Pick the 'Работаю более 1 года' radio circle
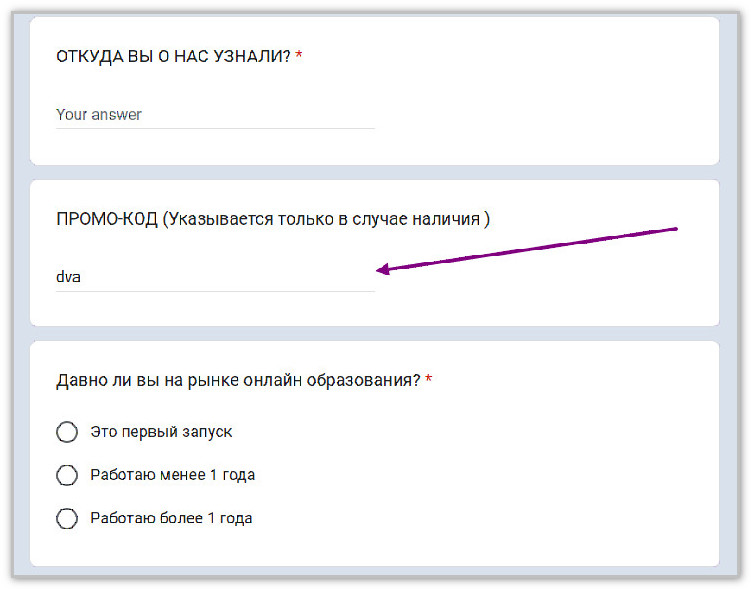Screen dimensions: 751x589 point(67,518)
